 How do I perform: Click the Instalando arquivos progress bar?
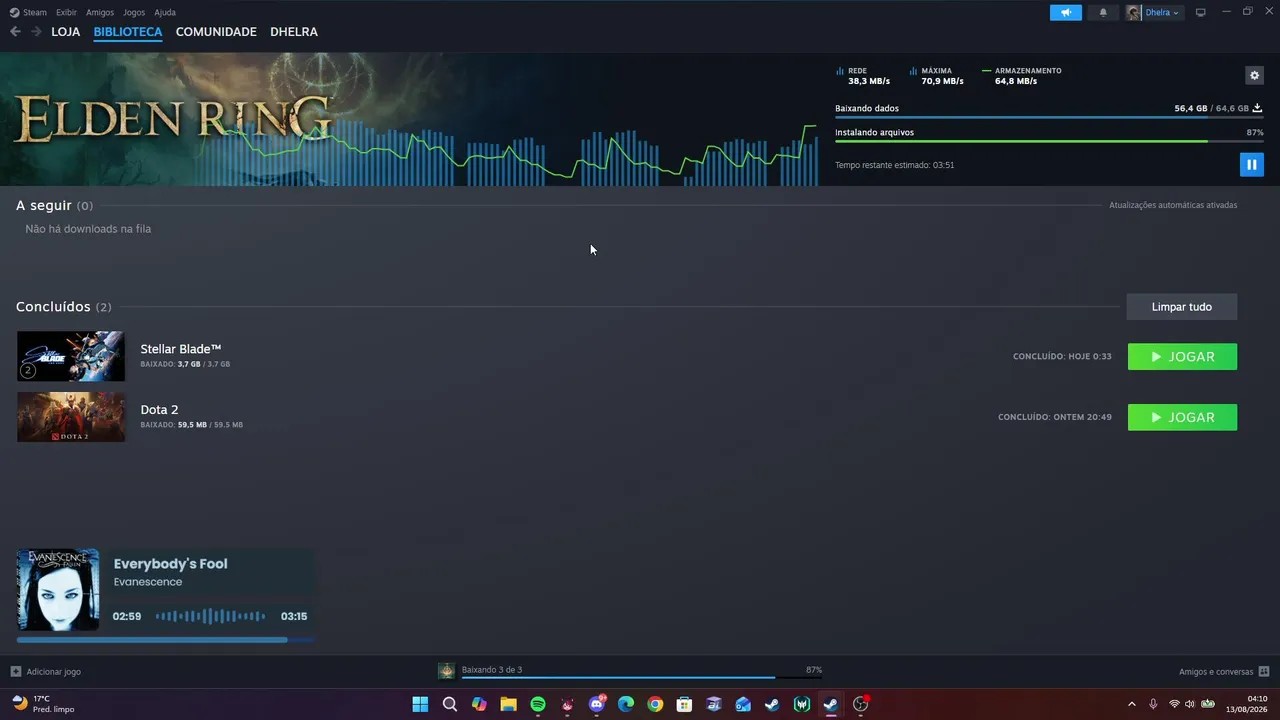coord(1048,141)
